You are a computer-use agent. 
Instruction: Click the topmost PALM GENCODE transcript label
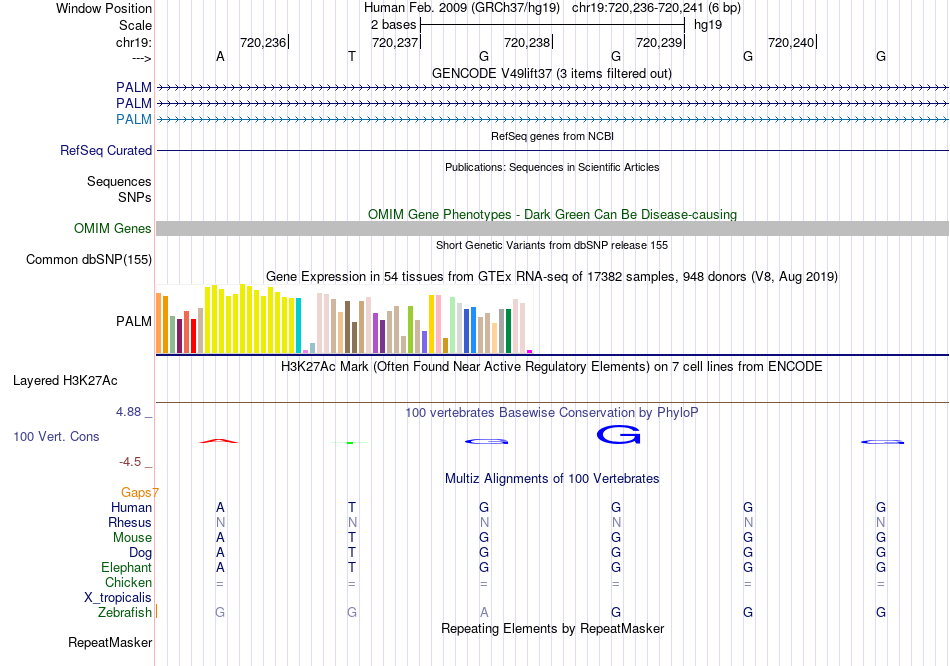click(134, 87)
